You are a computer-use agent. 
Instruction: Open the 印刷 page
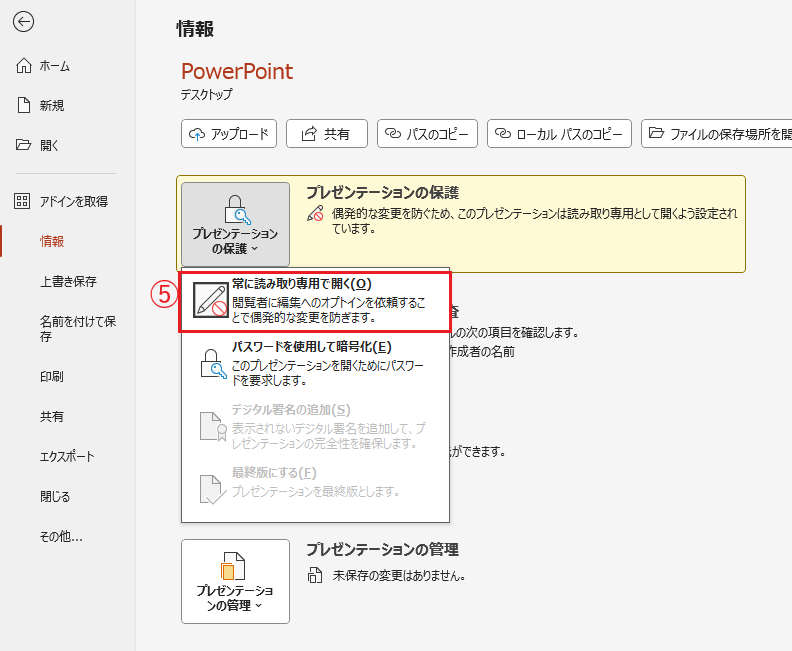[52, 376]
